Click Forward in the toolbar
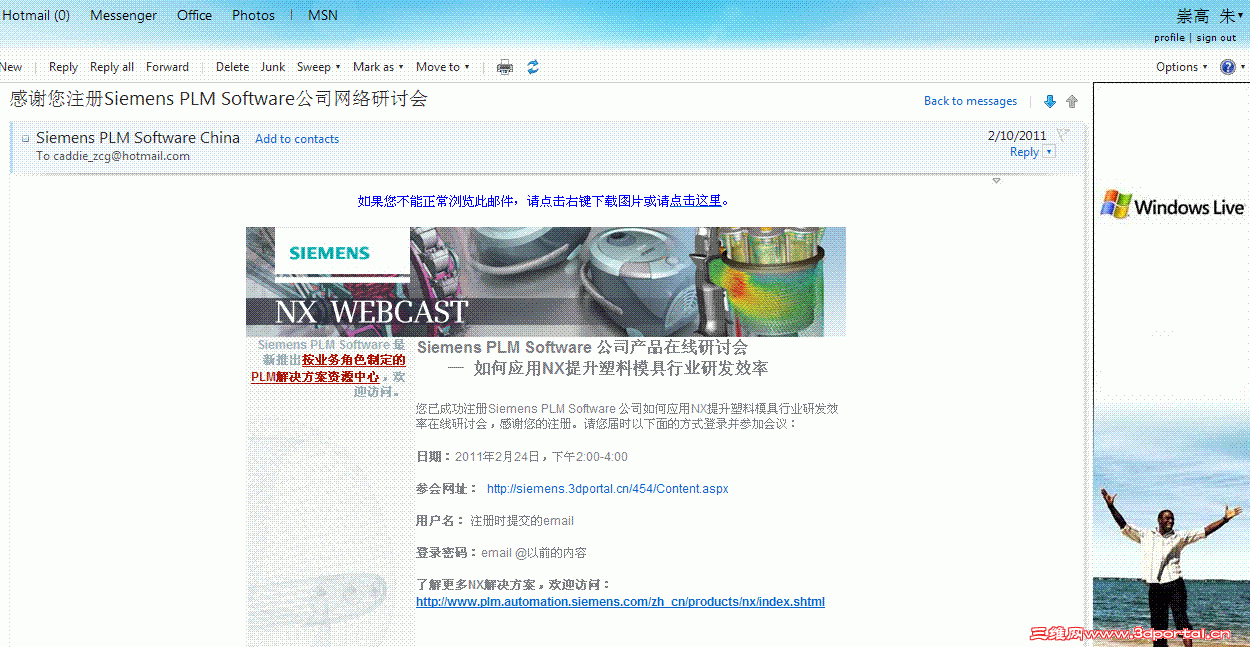The width and height of the screenshot is (1250, 647). (x=167, y=67)
